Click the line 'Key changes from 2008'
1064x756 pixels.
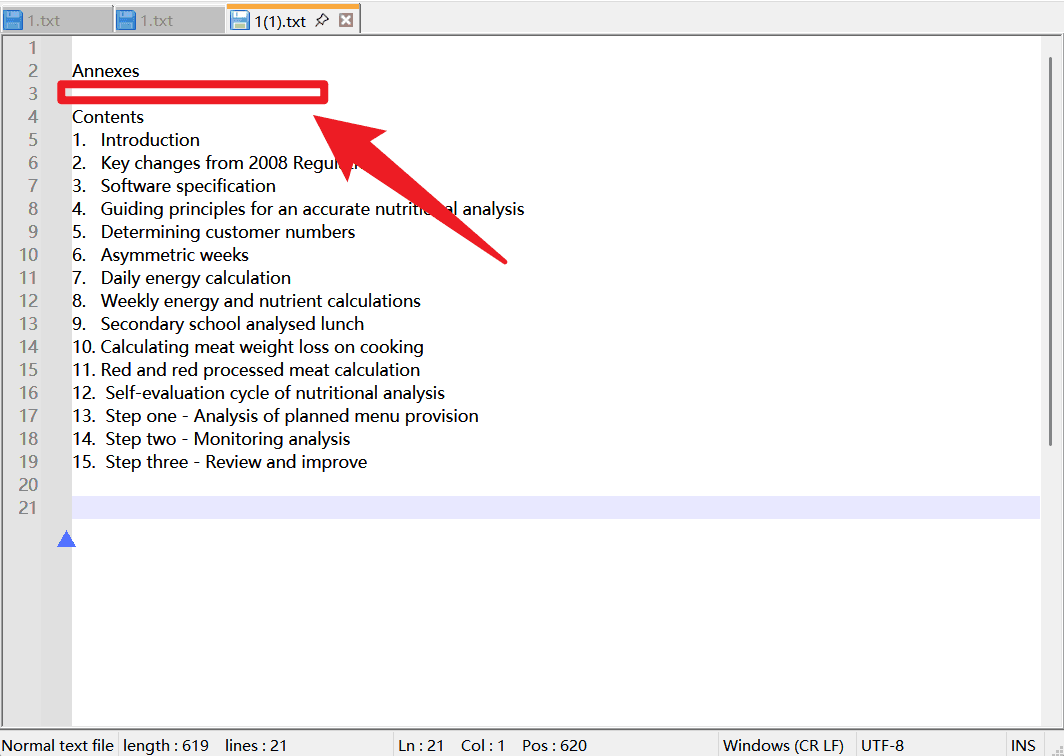(x=194, y=163)
